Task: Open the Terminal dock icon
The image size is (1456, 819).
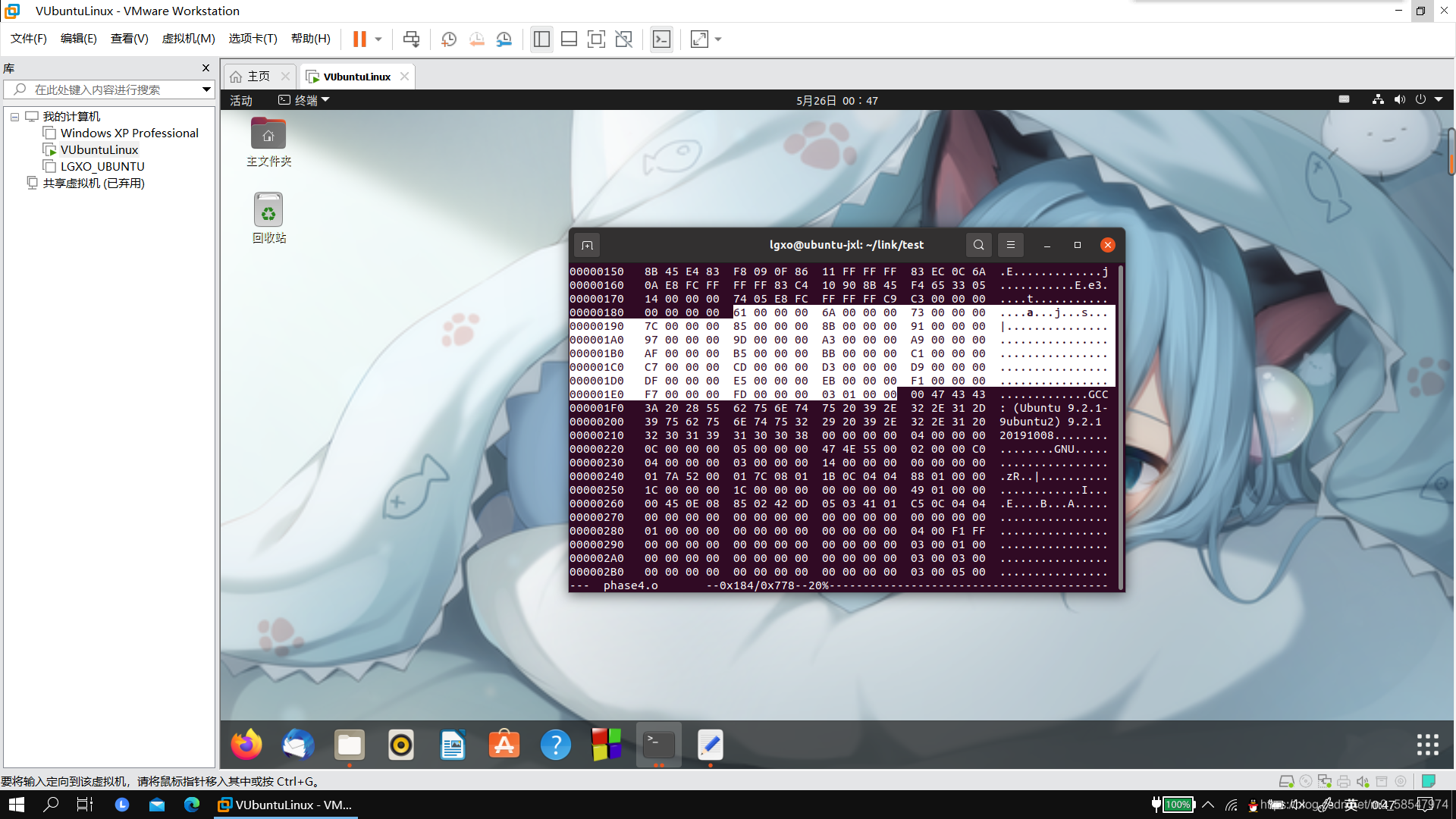Action: coord(659,745)
